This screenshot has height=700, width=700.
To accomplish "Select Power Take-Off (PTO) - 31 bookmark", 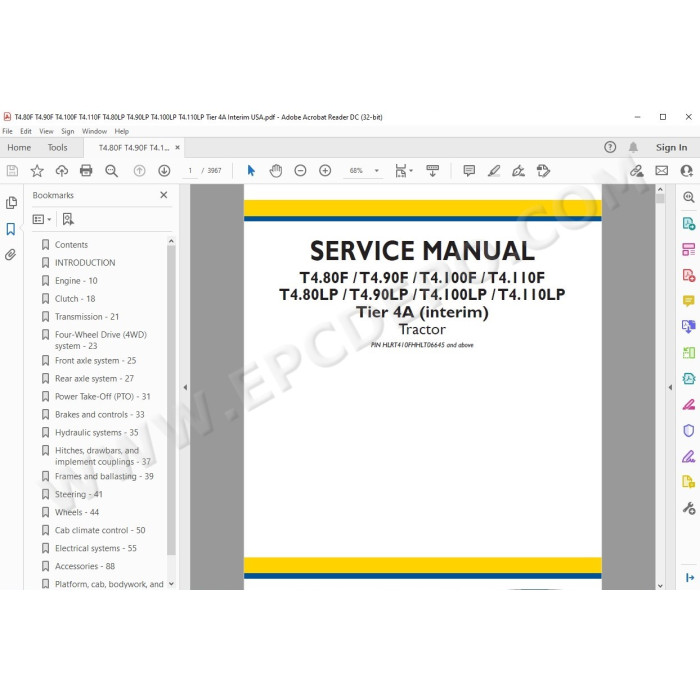I will click(103, 396).
